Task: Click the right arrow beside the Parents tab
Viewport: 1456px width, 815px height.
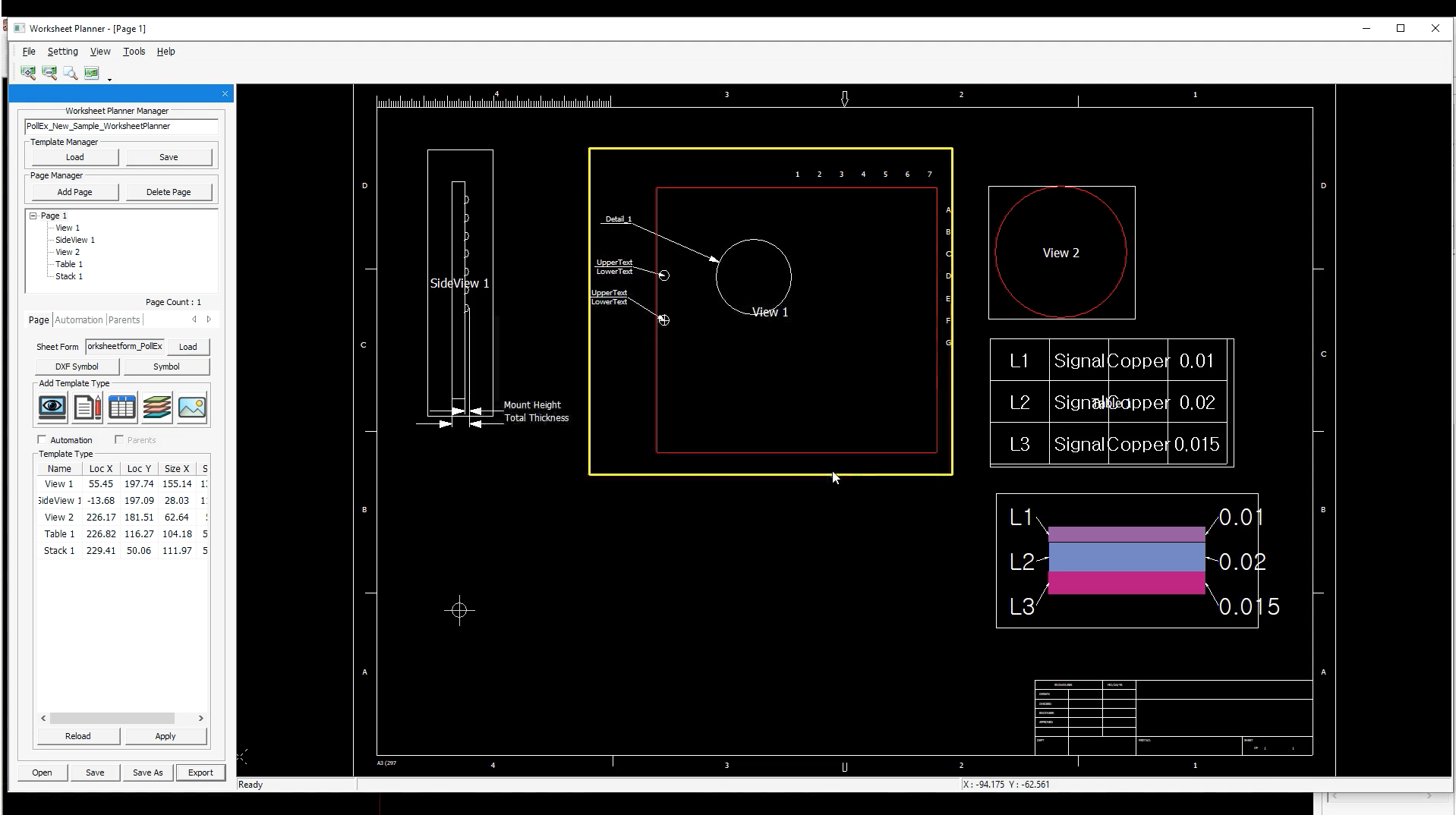Action: coord(209,319)
